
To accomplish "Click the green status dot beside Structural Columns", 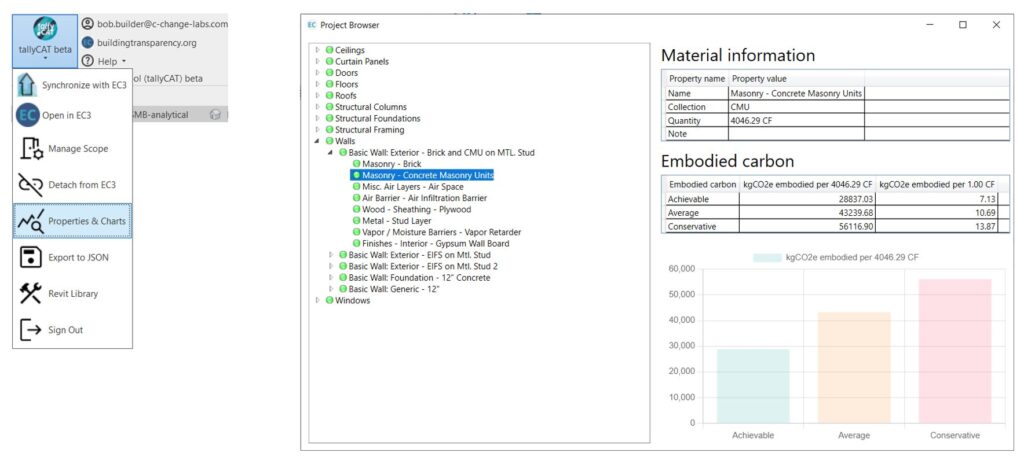I will click(330, 107).
